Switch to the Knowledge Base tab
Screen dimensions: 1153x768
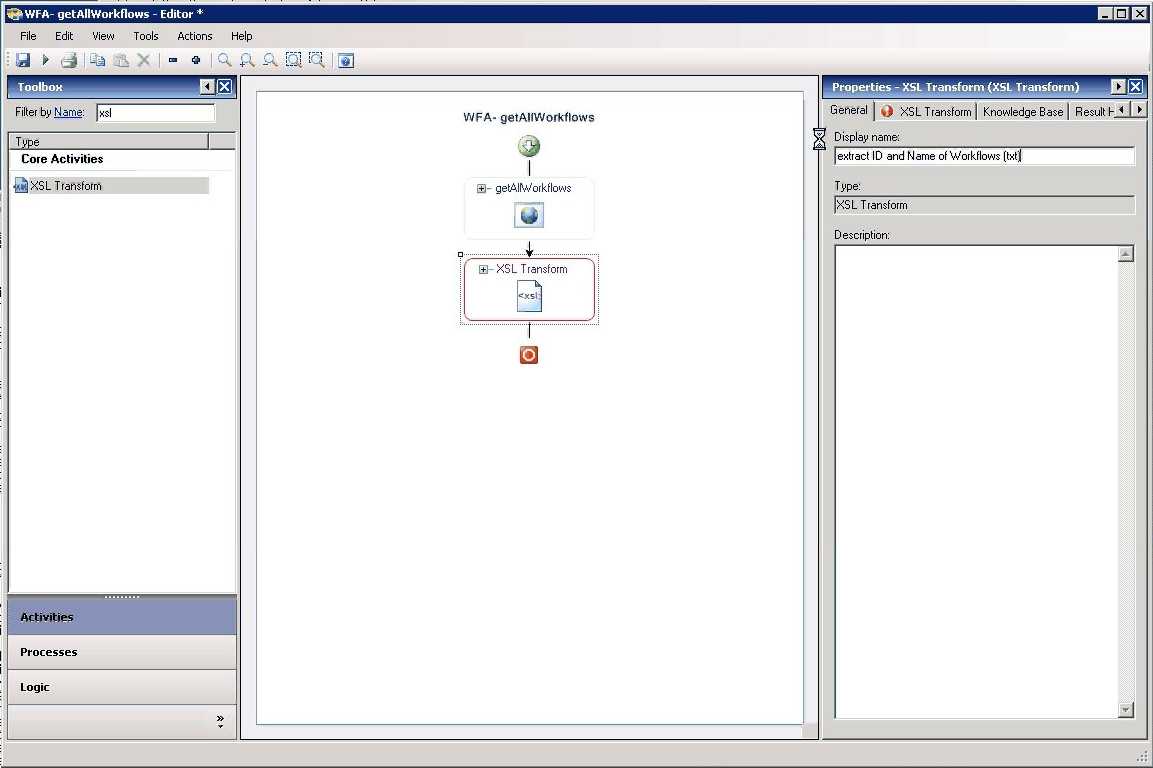[1023, 112]
